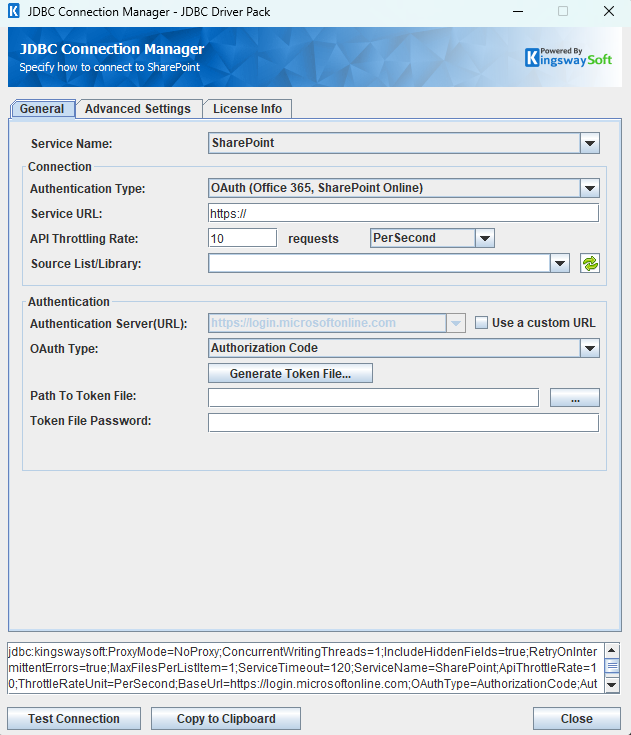The width and height of the screenshot is (631, 735).
Task: Click the Token File Password: label
Action: pyautogui.click(x=91, y=420)
